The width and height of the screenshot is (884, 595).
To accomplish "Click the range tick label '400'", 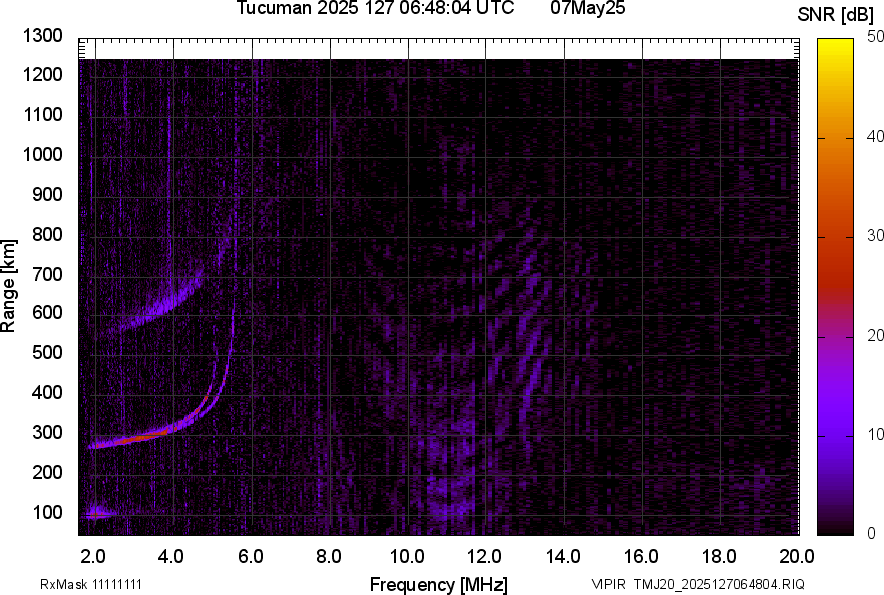I will [x=47, y=392].
